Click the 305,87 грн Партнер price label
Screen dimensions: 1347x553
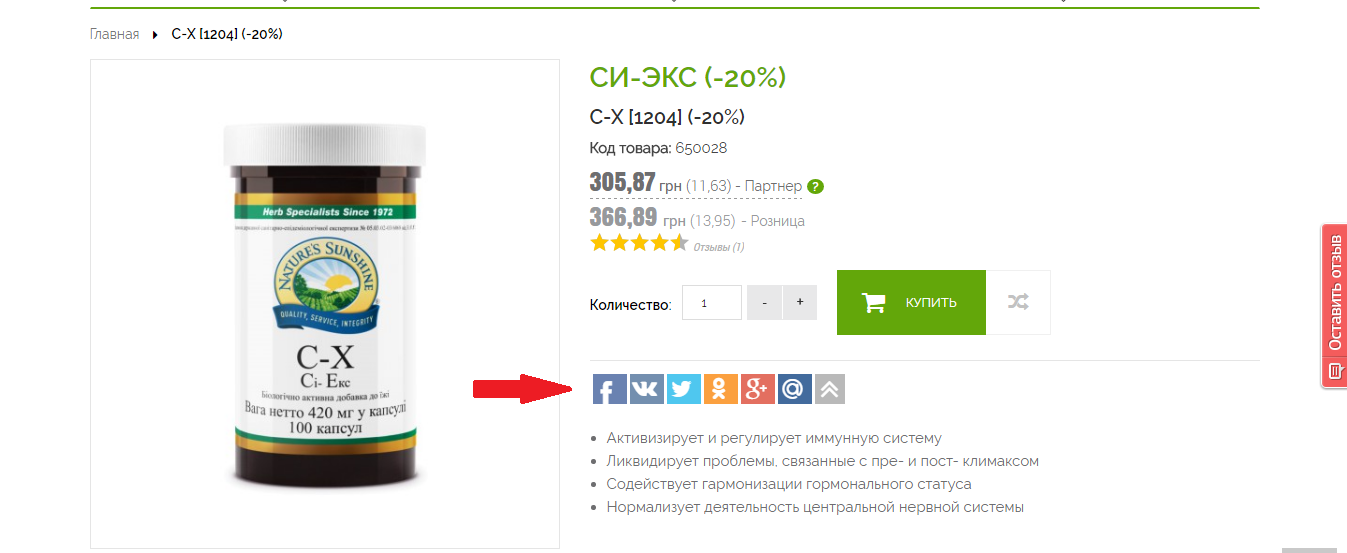(696, 184)
